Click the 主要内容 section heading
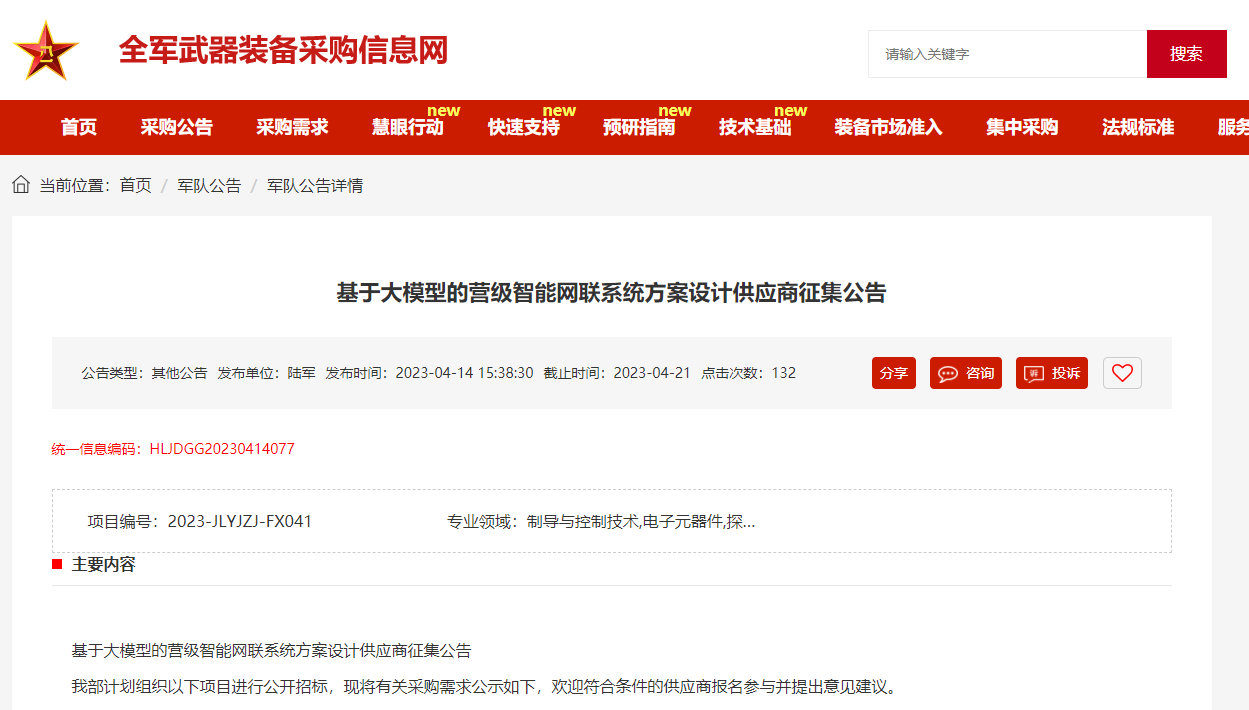The width and height of the screenshot is (1249, 710). 103,564
